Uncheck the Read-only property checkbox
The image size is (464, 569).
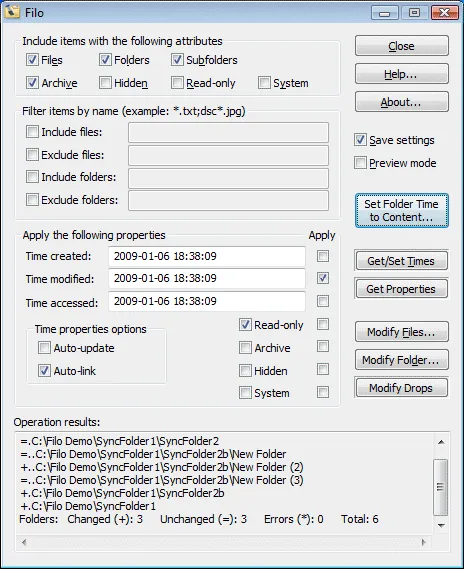point(245,324)
